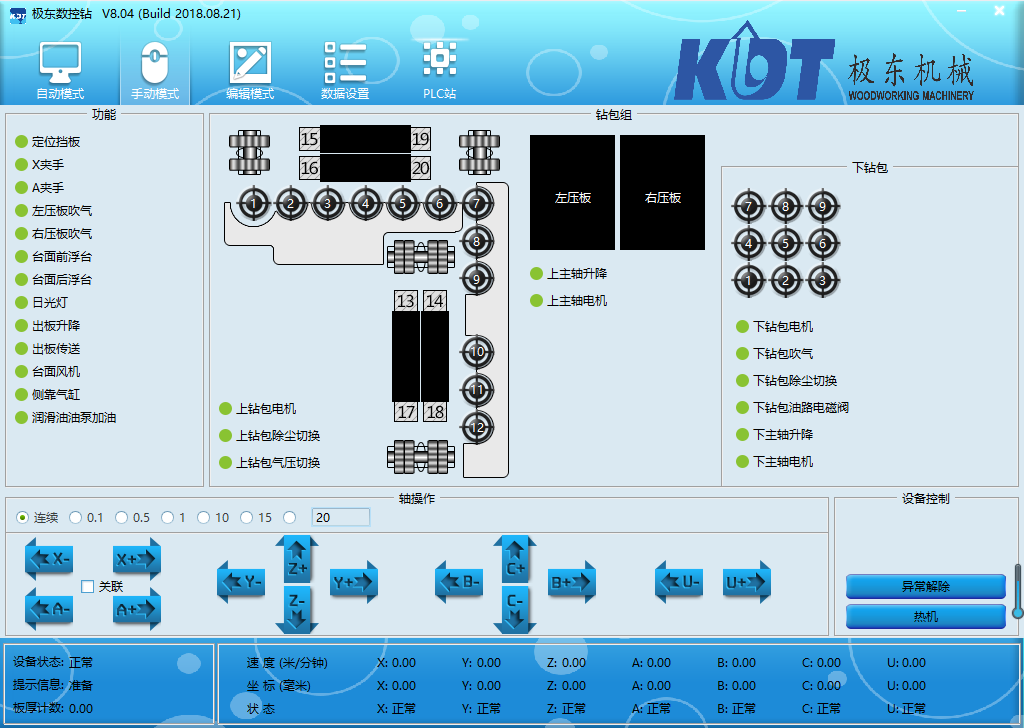Select lower drill pack spindle 5
The image size is (1024, 728).
click(785, 243)
